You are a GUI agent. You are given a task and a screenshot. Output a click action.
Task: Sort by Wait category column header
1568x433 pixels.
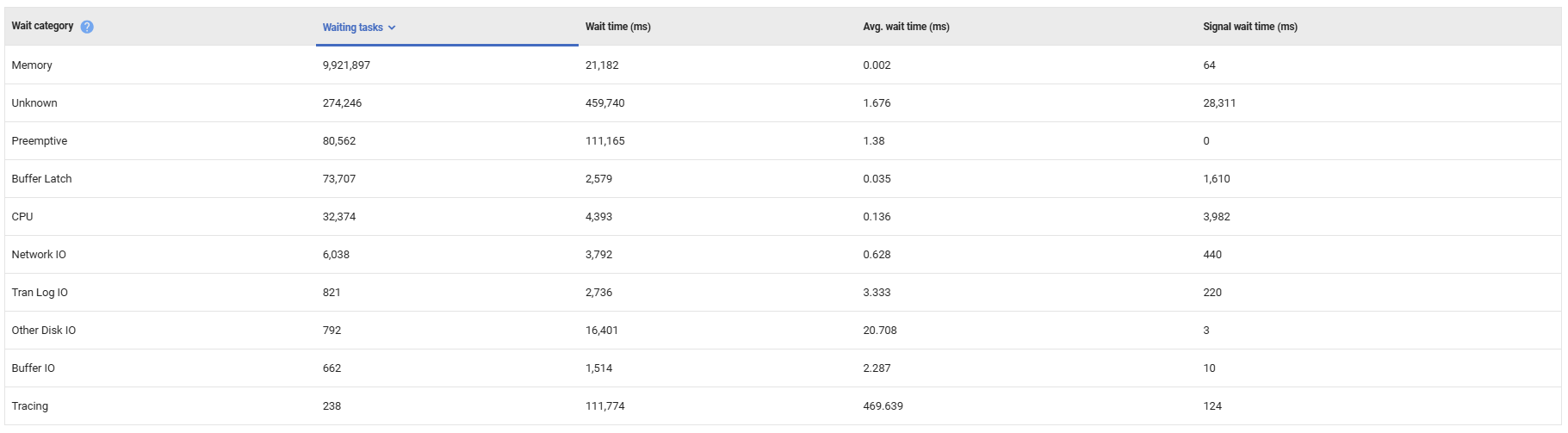pos(42,26)
